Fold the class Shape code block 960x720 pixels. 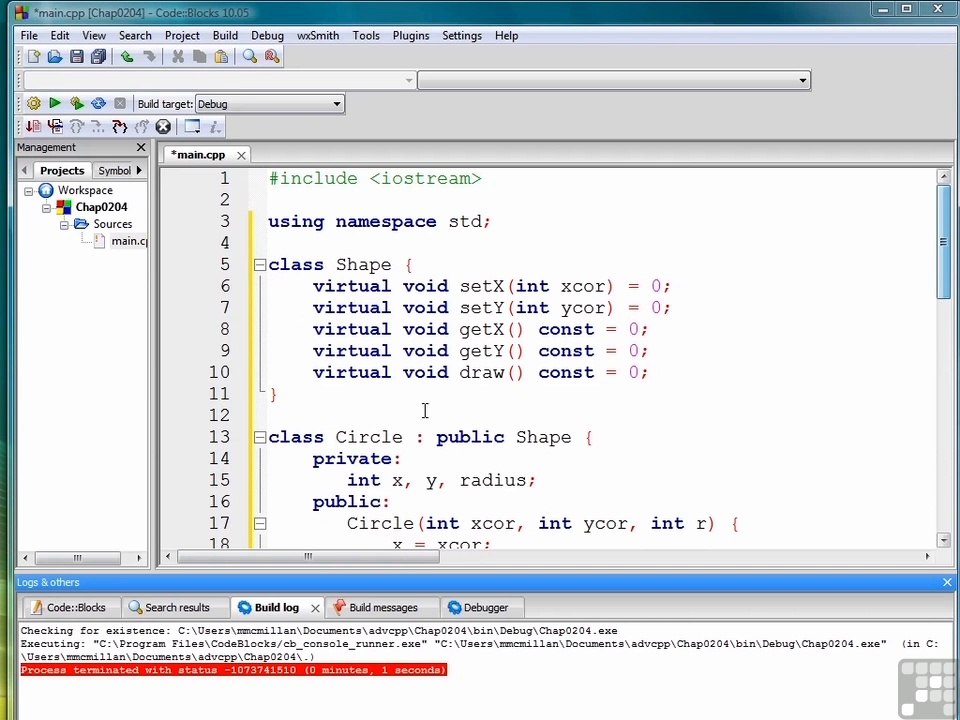click(x=260, y=265)
